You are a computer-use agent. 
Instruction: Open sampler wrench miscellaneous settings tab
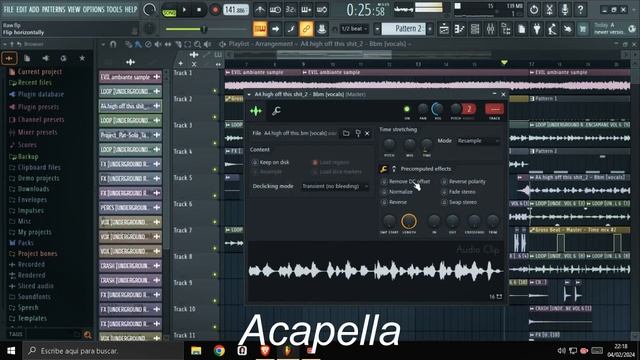tap(276, 111)
